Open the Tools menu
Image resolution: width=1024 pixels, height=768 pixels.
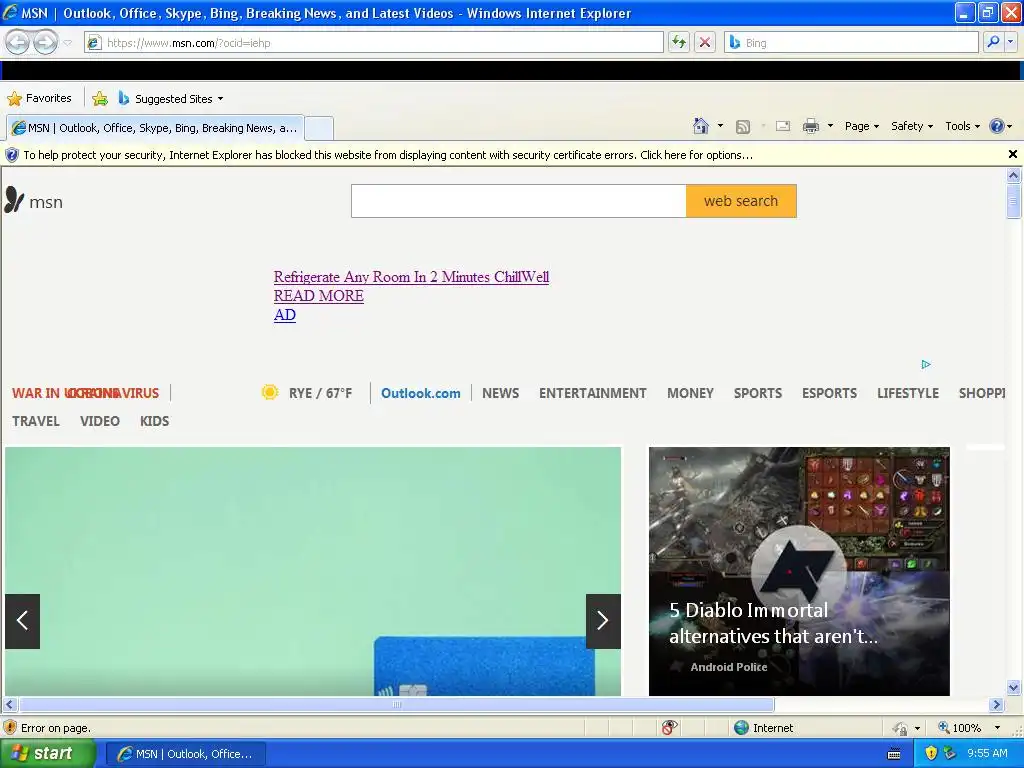(x=963, y=126)
